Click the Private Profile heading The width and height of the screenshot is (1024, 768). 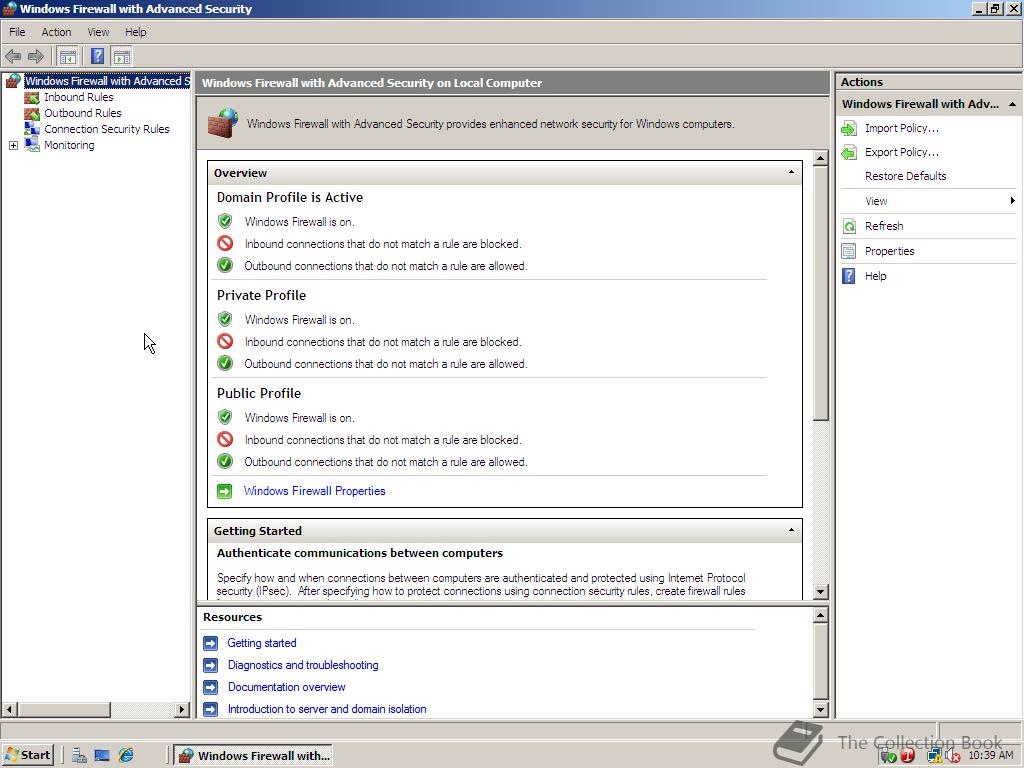[261, 295]
